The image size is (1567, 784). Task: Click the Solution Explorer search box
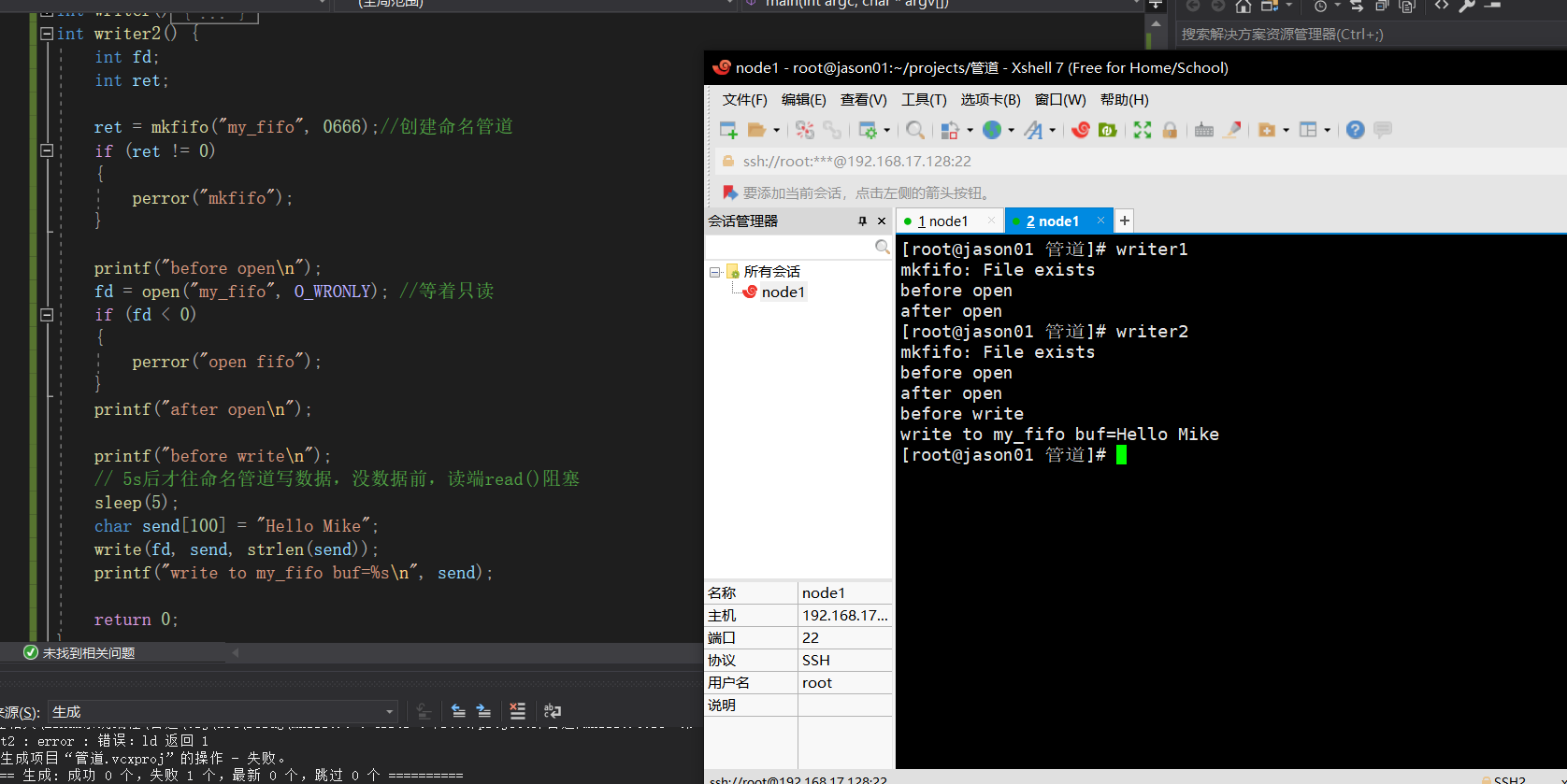(1371, 35)
